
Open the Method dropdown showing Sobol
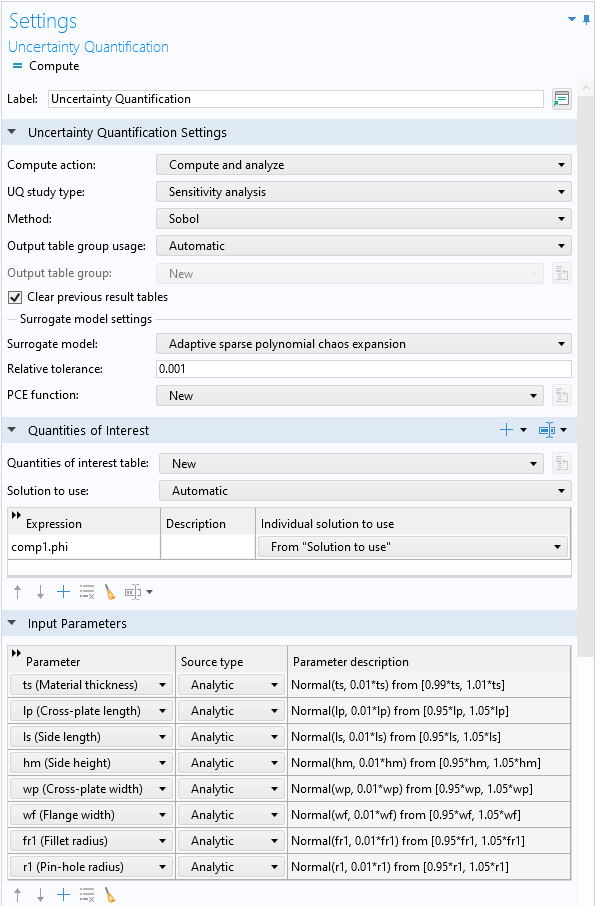pos(364,218)
